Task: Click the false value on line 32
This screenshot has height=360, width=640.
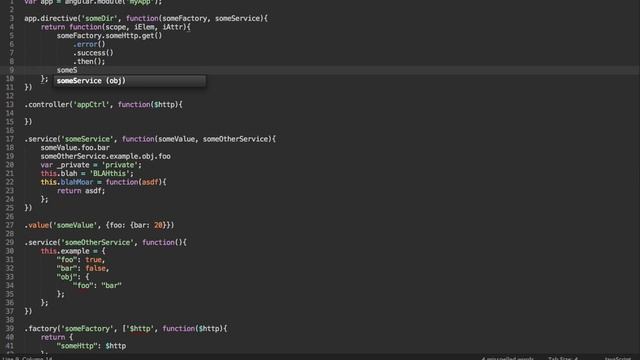Action: tap(95, 268)
